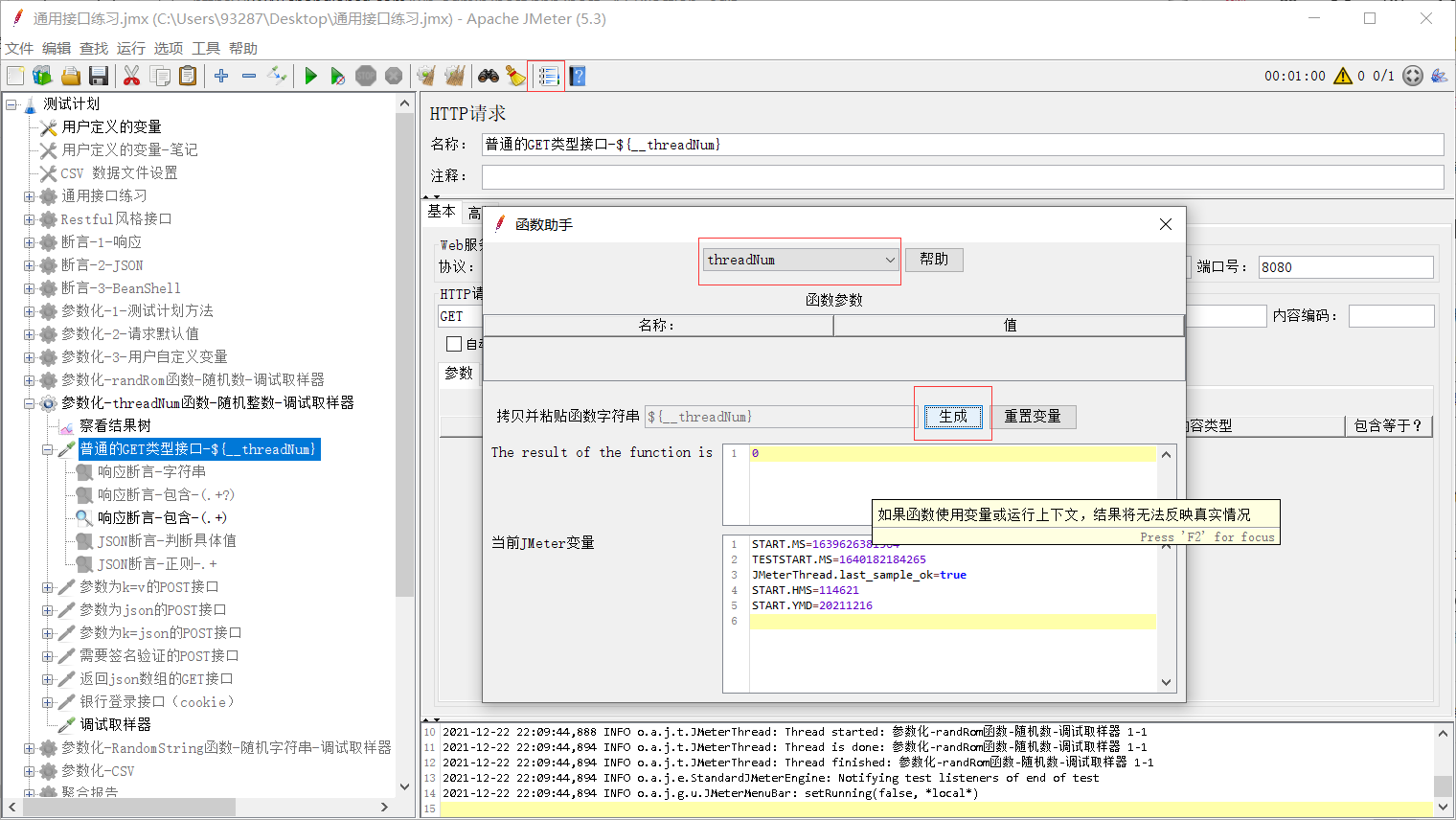Clear all results with double broom icon

(x=454, y=76)
